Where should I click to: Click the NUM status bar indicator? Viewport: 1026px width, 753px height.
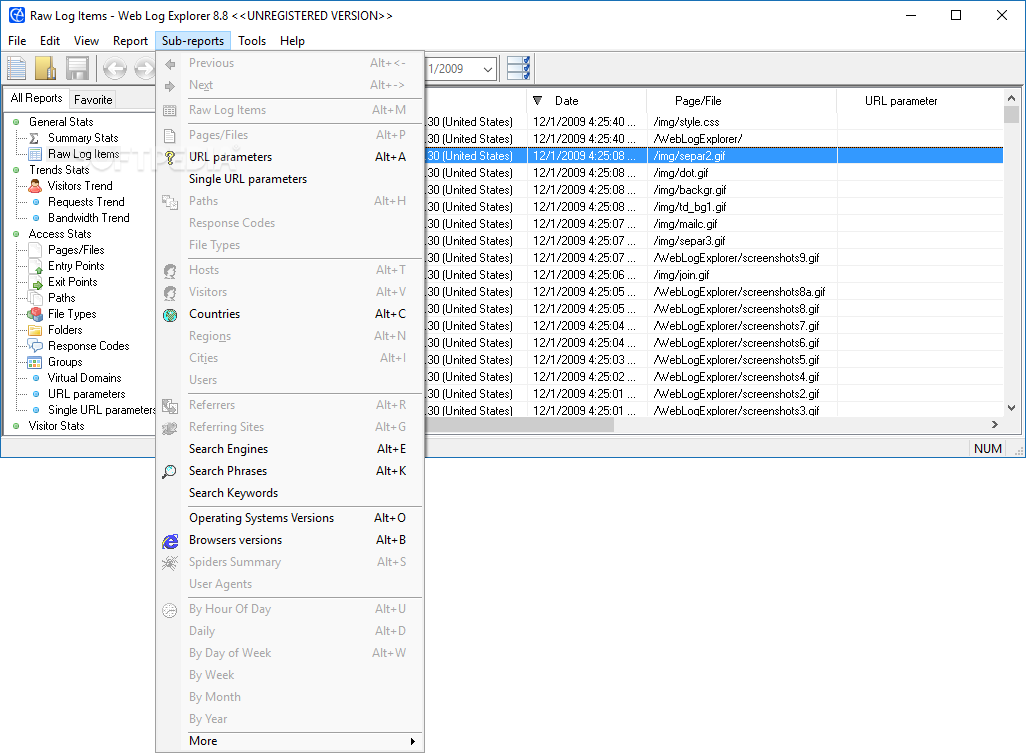[987, 449]
